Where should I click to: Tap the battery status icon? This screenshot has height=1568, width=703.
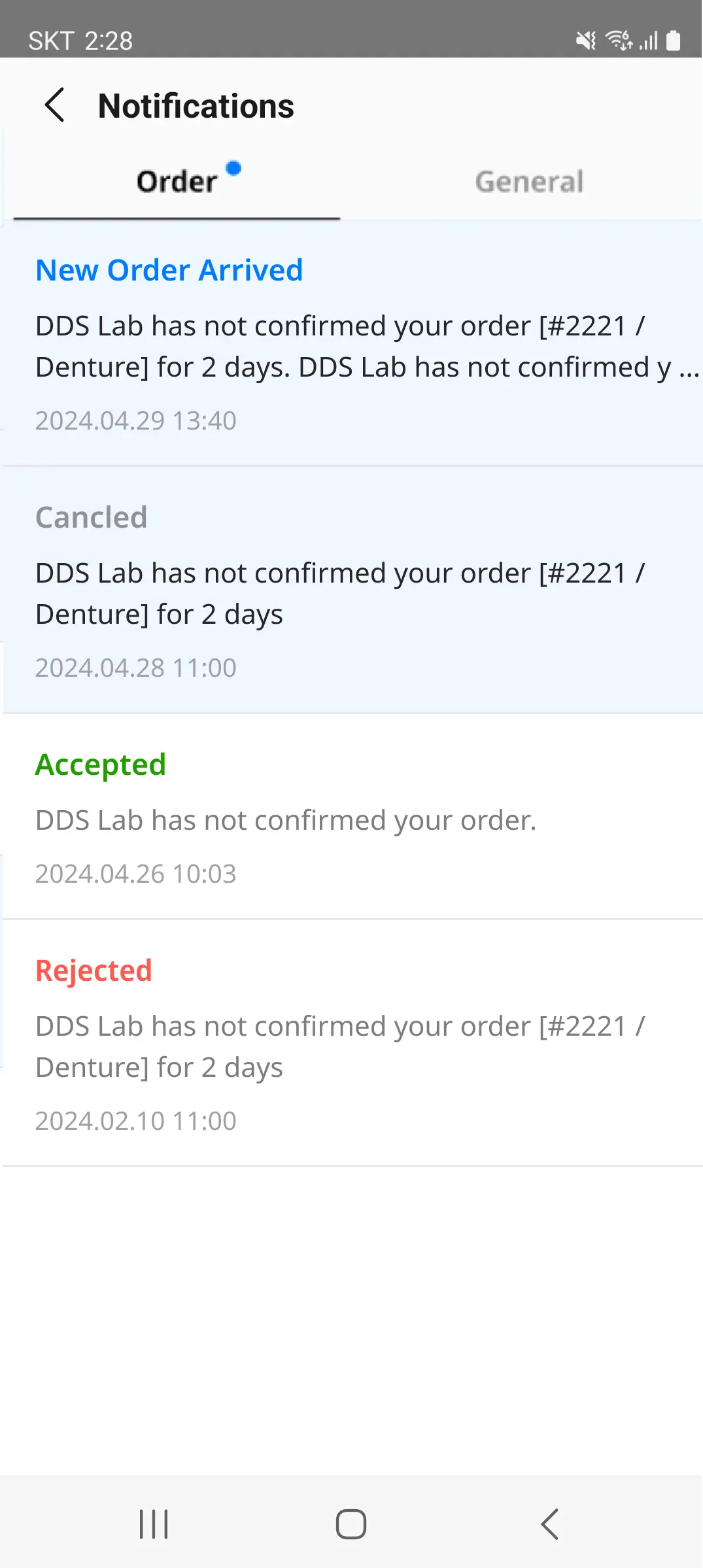tap(673, 41)
